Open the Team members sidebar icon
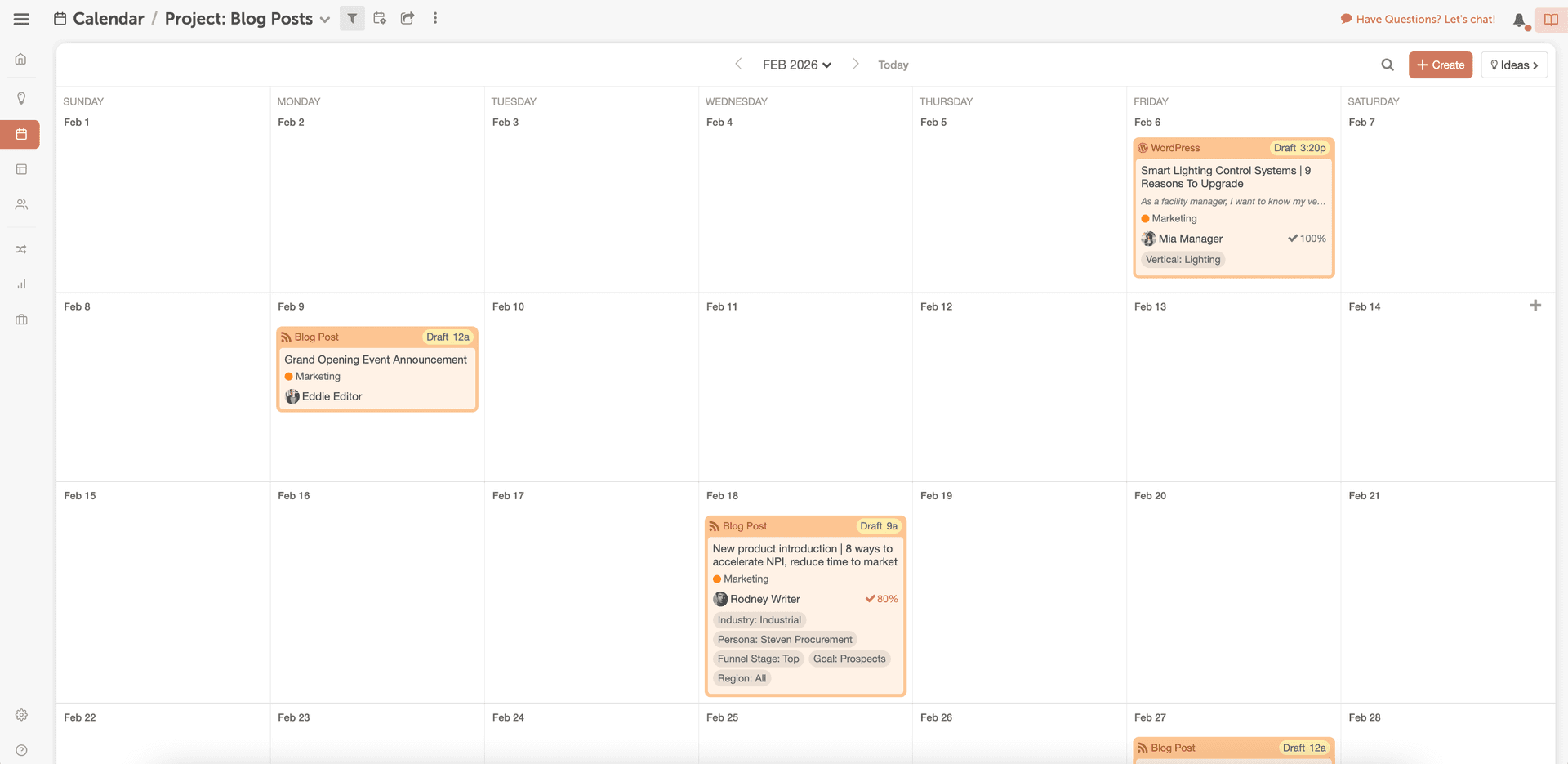Image resolution: width=1568 pixels, height=764 pixels. 21,204
